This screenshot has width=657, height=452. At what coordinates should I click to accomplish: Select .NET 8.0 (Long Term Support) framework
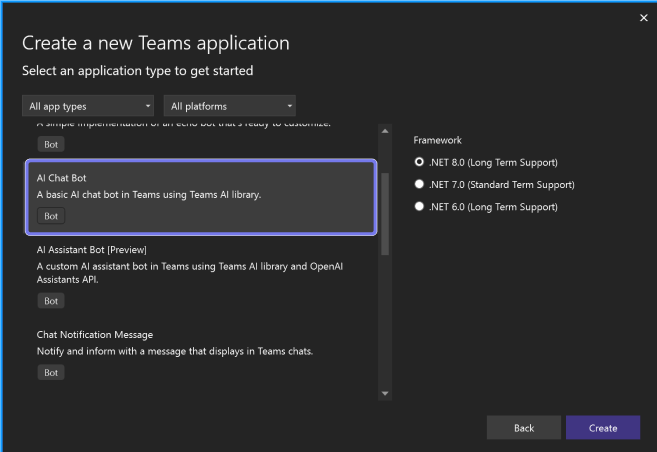[420, 162]
